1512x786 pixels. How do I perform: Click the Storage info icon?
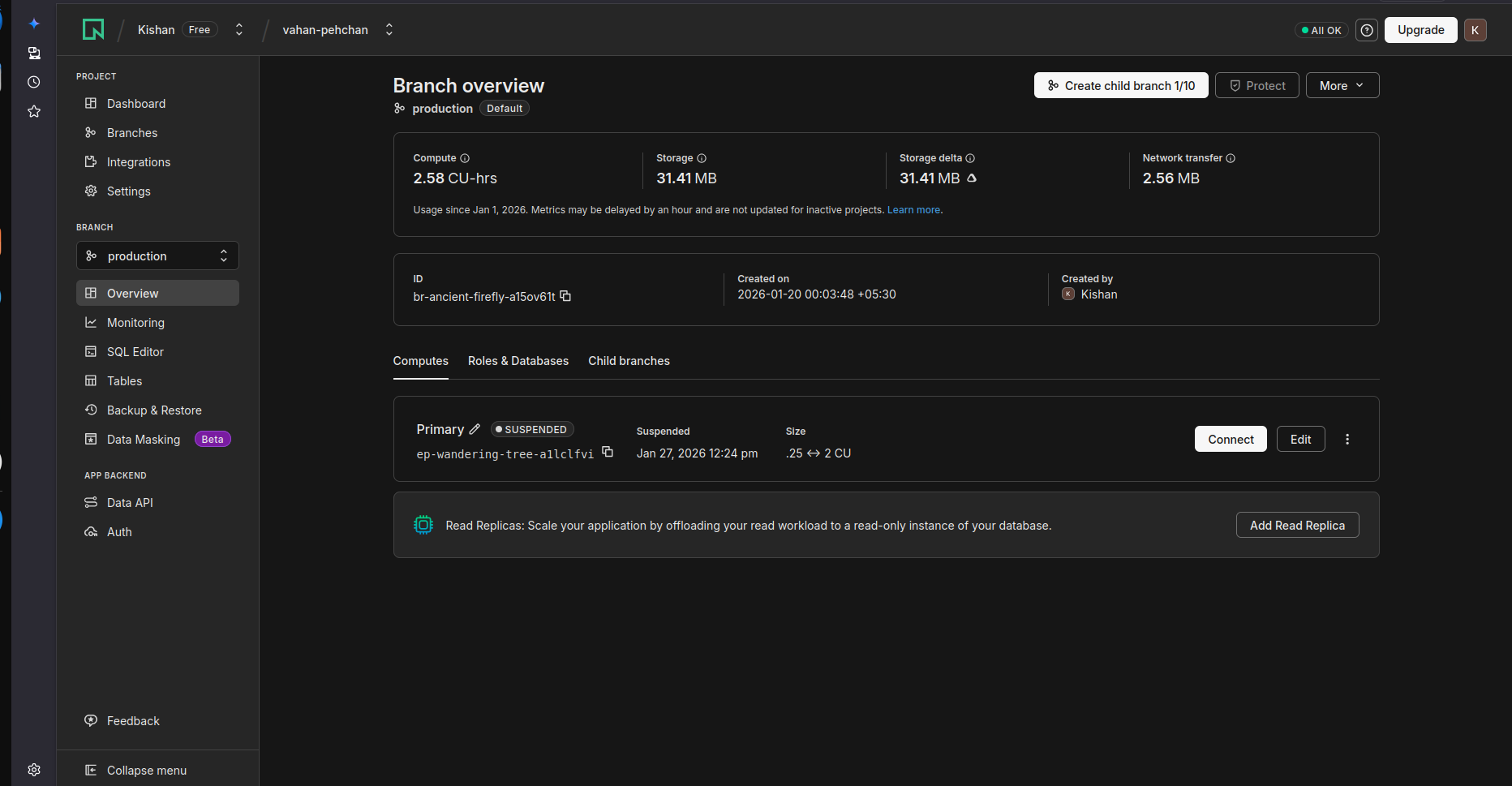click(702, 158)
